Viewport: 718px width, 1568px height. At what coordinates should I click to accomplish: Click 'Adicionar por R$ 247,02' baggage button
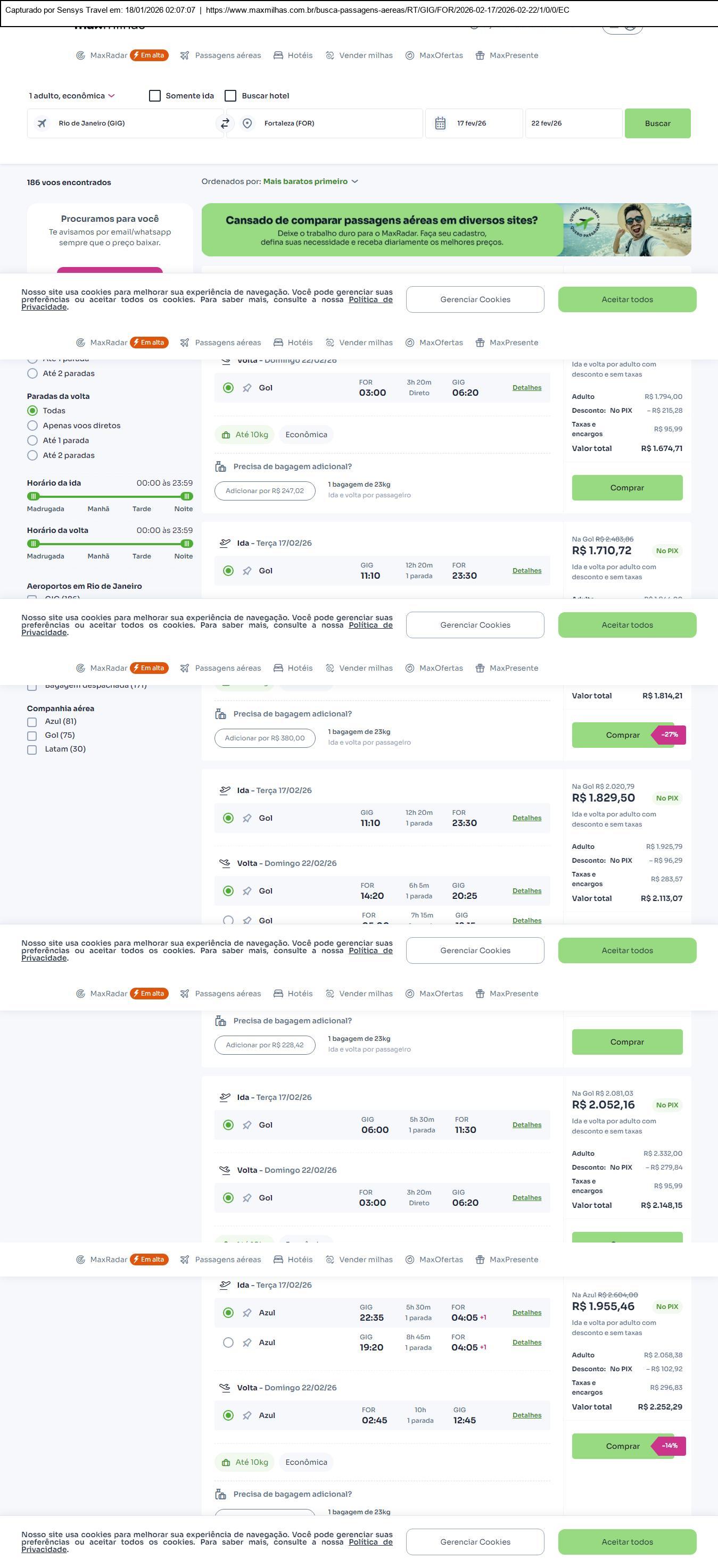[x=265, y=491]
